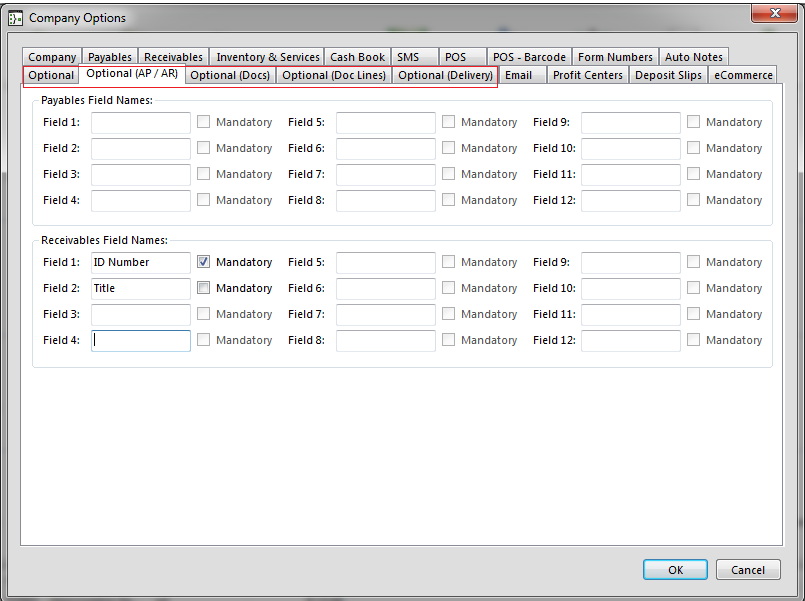The height and width of the screenshot is (601, 805).
Task: Click the Payables Field 1 text box
Action: 140,122
